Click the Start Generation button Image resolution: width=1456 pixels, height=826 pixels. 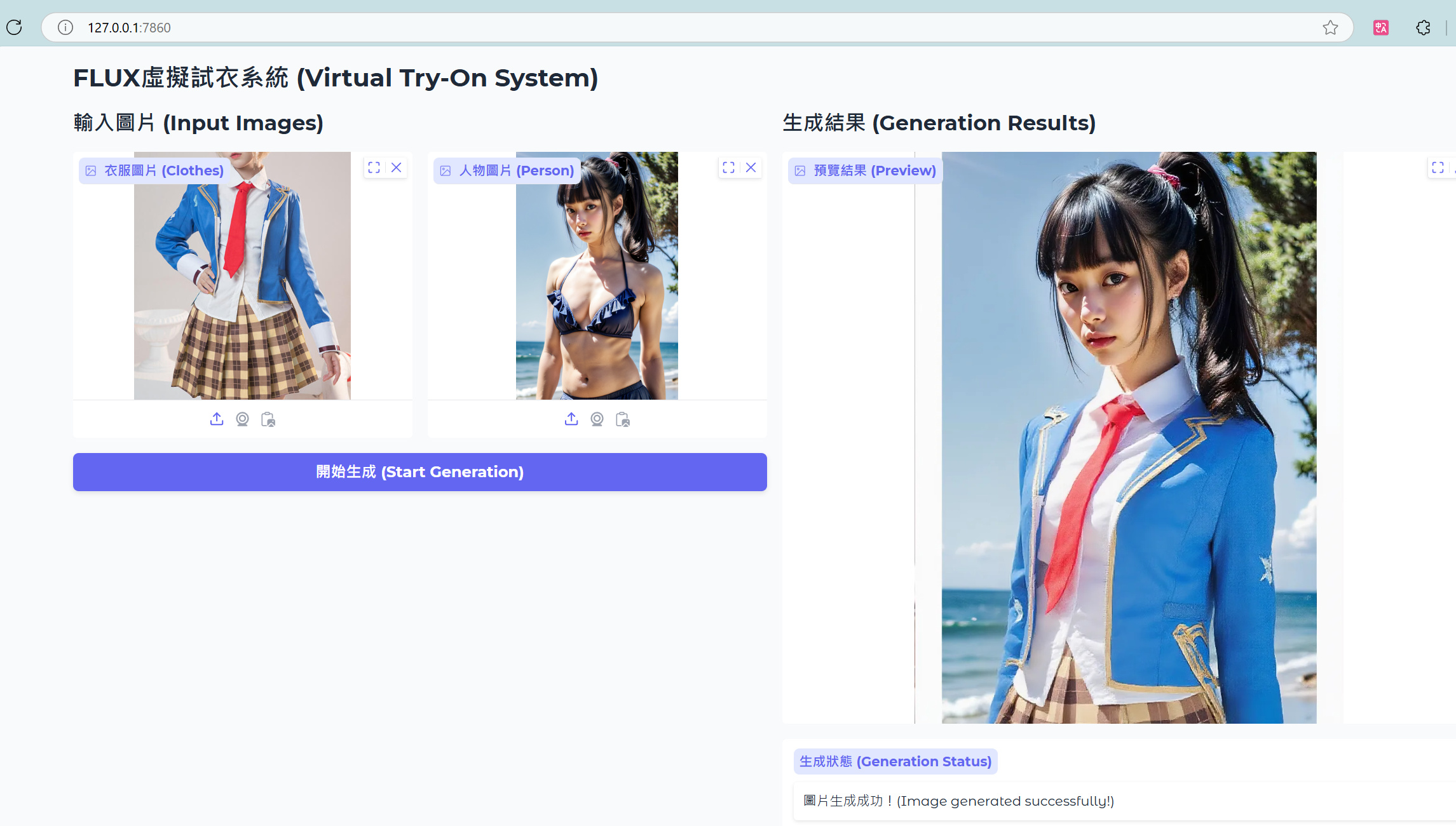click(x=420, y=472)
